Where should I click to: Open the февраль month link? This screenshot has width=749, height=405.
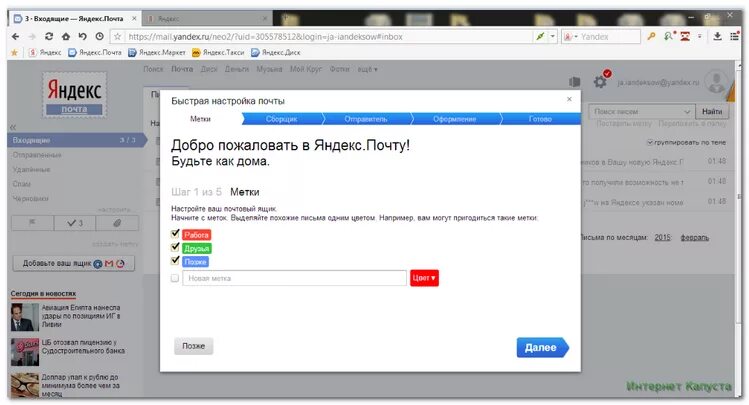(695, 237)
